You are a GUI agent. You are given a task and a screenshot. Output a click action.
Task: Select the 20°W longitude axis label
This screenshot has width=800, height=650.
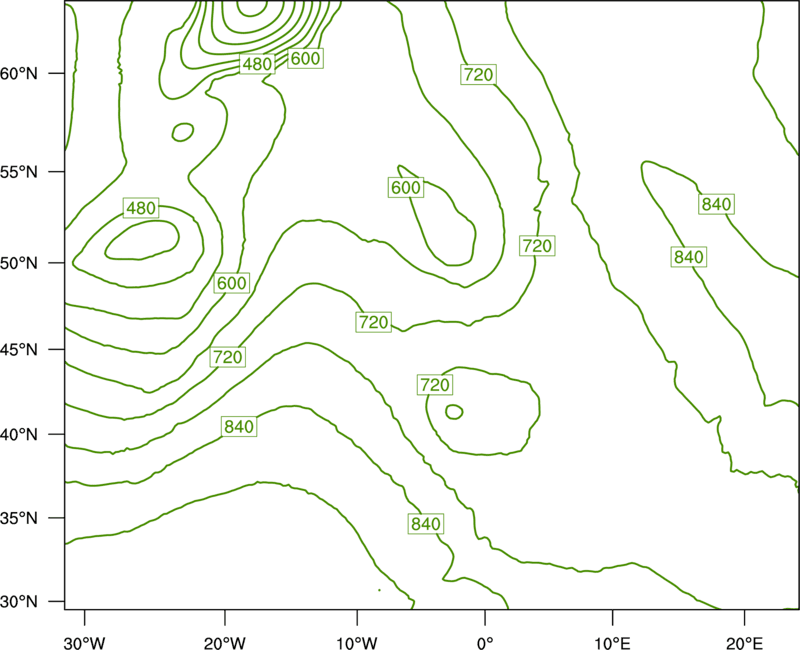click(224, 643)
